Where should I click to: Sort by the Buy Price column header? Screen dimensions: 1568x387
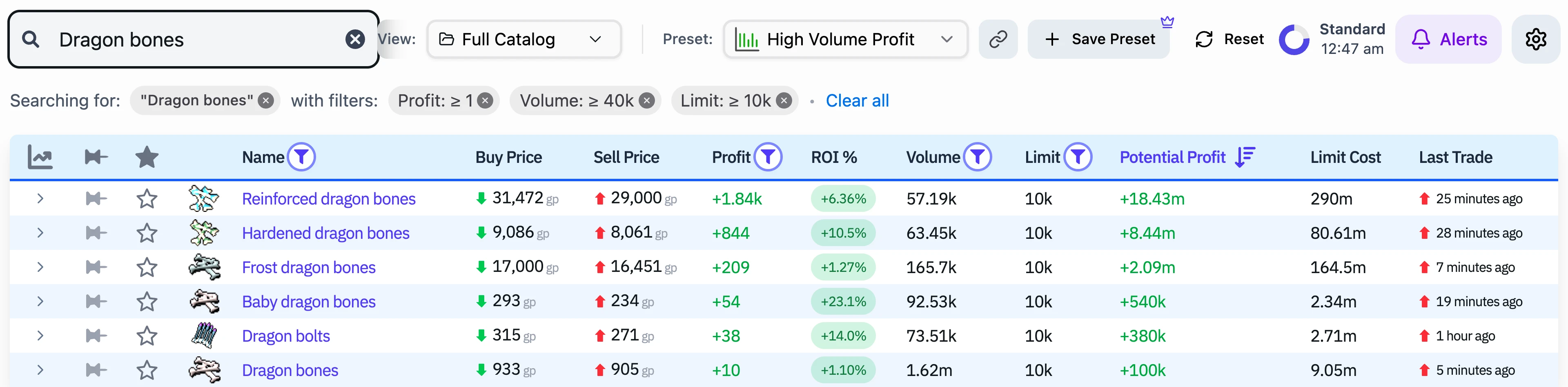point(508,158)
